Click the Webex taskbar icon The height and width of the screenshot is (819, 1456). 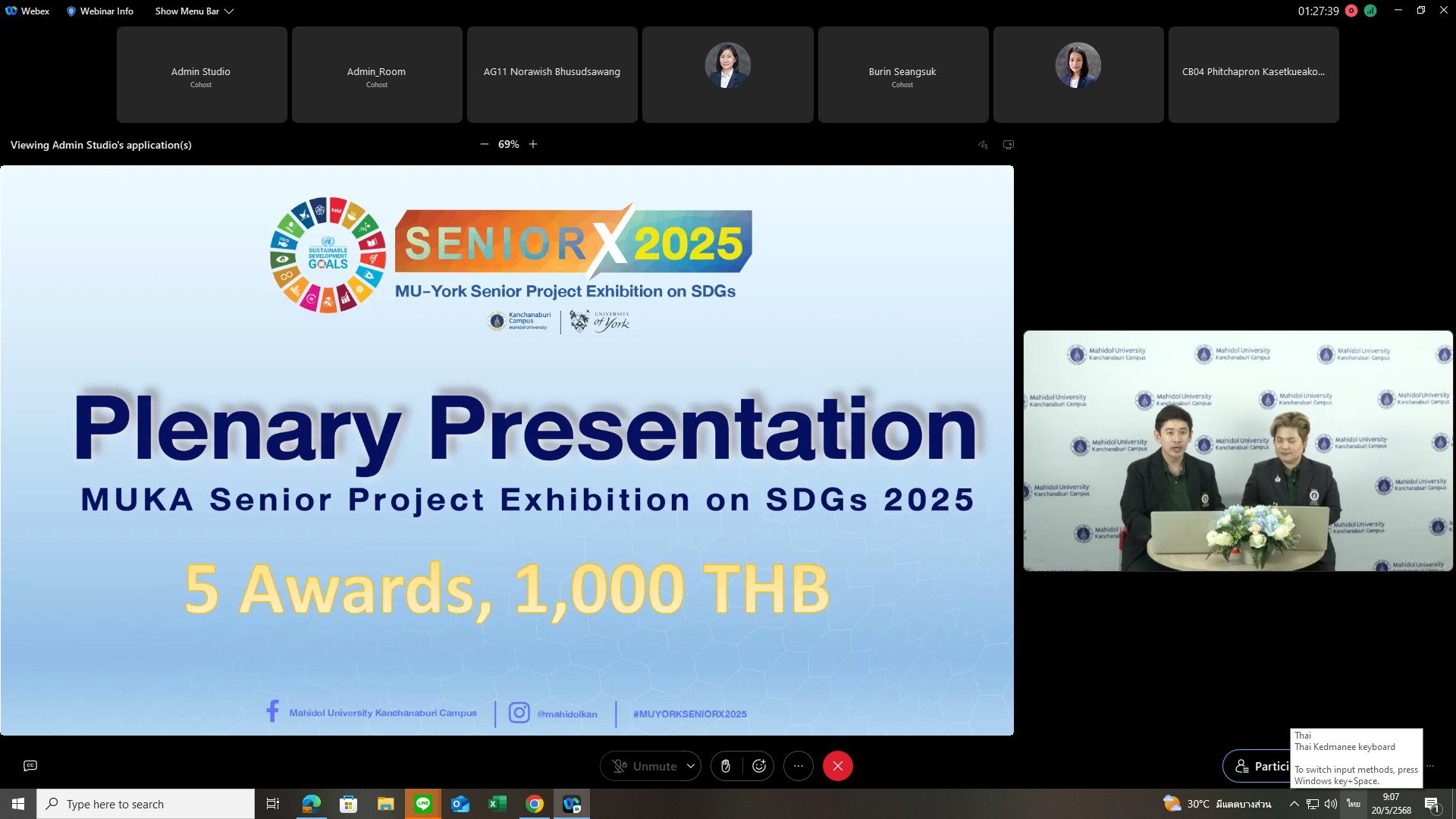[572, 804]
